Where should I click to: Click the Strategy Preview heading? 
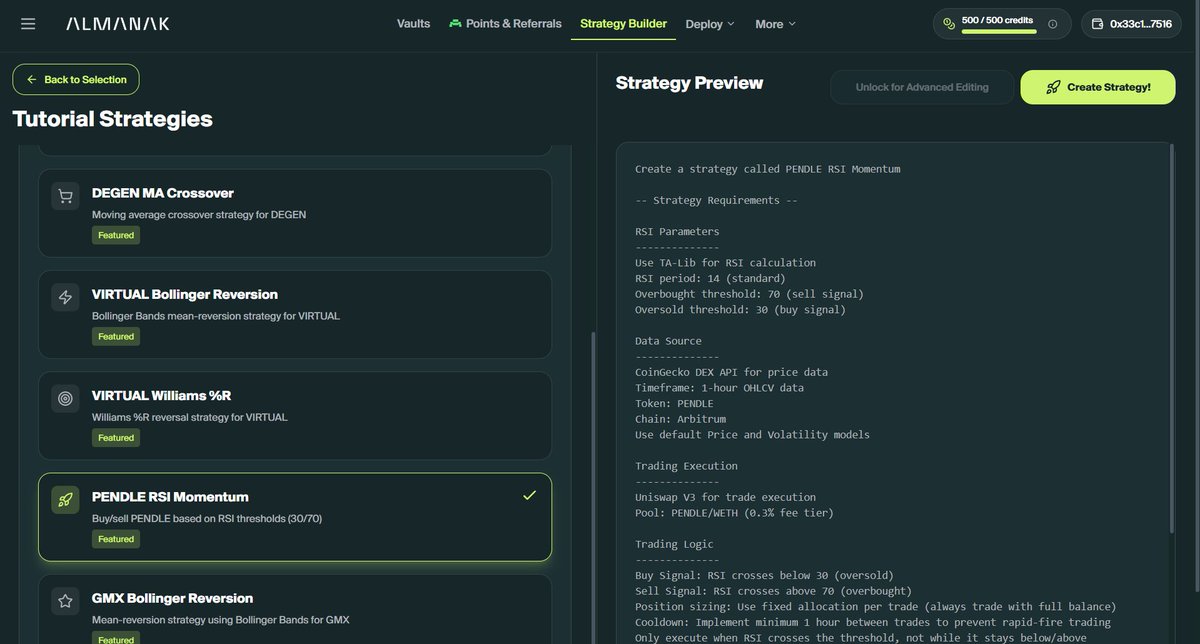689,83
